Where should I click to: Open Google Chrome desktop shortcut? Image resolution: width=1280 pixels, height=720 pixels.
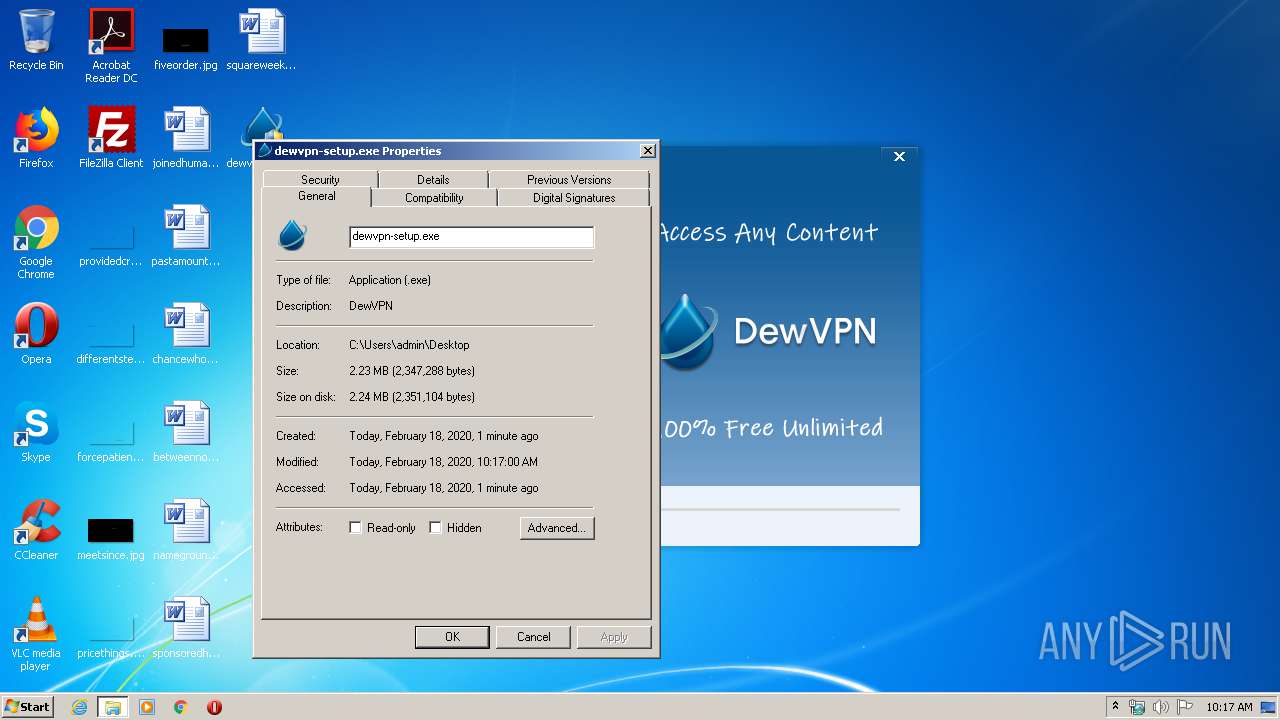36,242
